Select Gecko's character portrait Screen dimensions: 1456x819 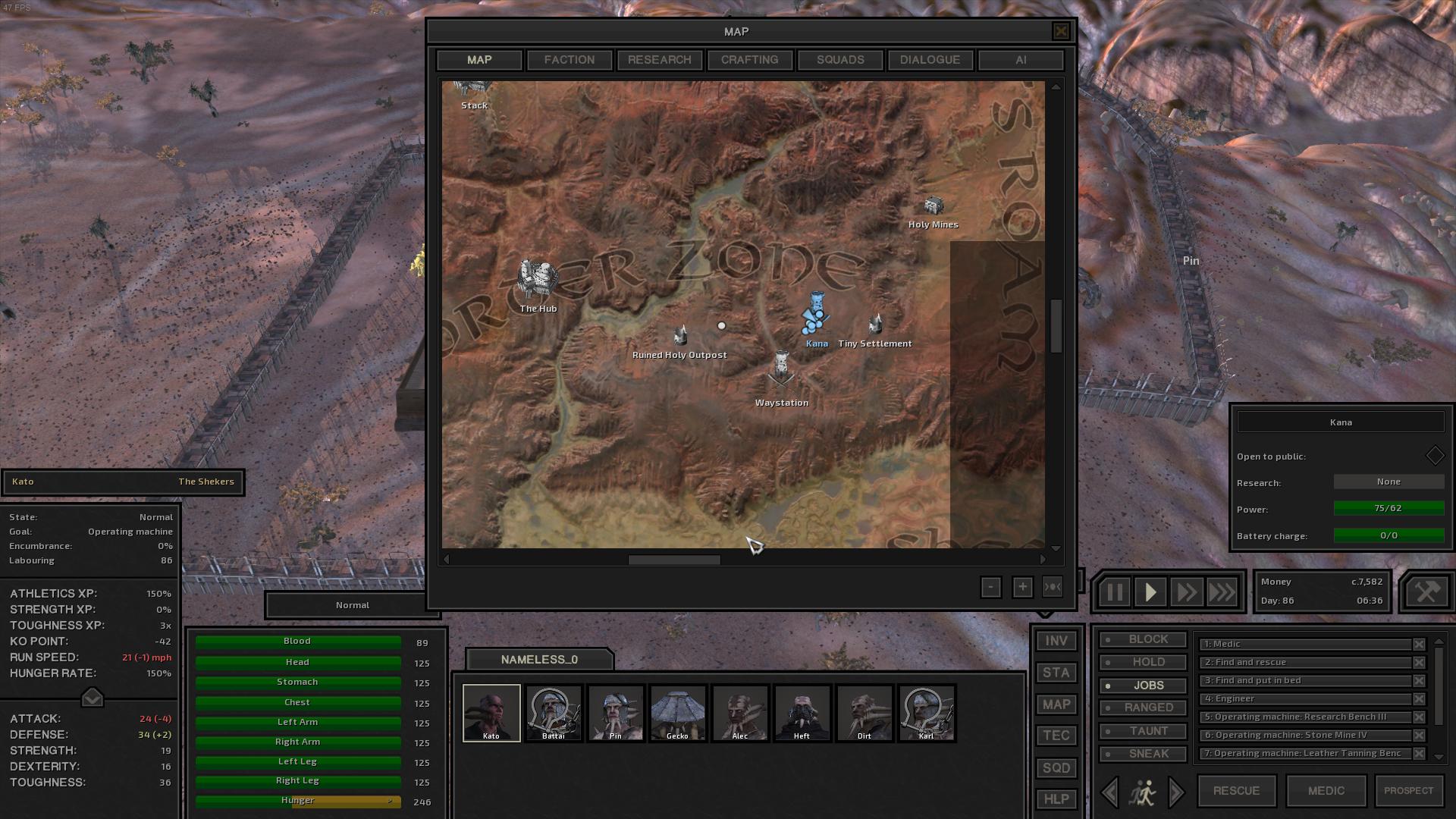coord(678,713)
